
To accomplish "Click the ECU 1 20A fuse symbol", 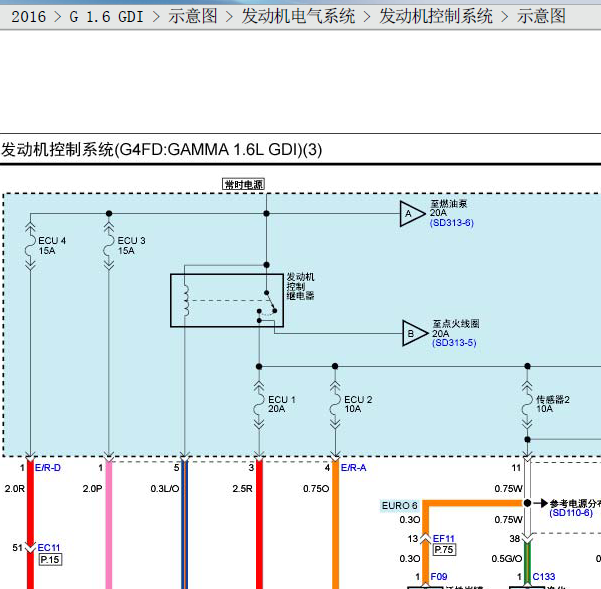I will point(259,404).
